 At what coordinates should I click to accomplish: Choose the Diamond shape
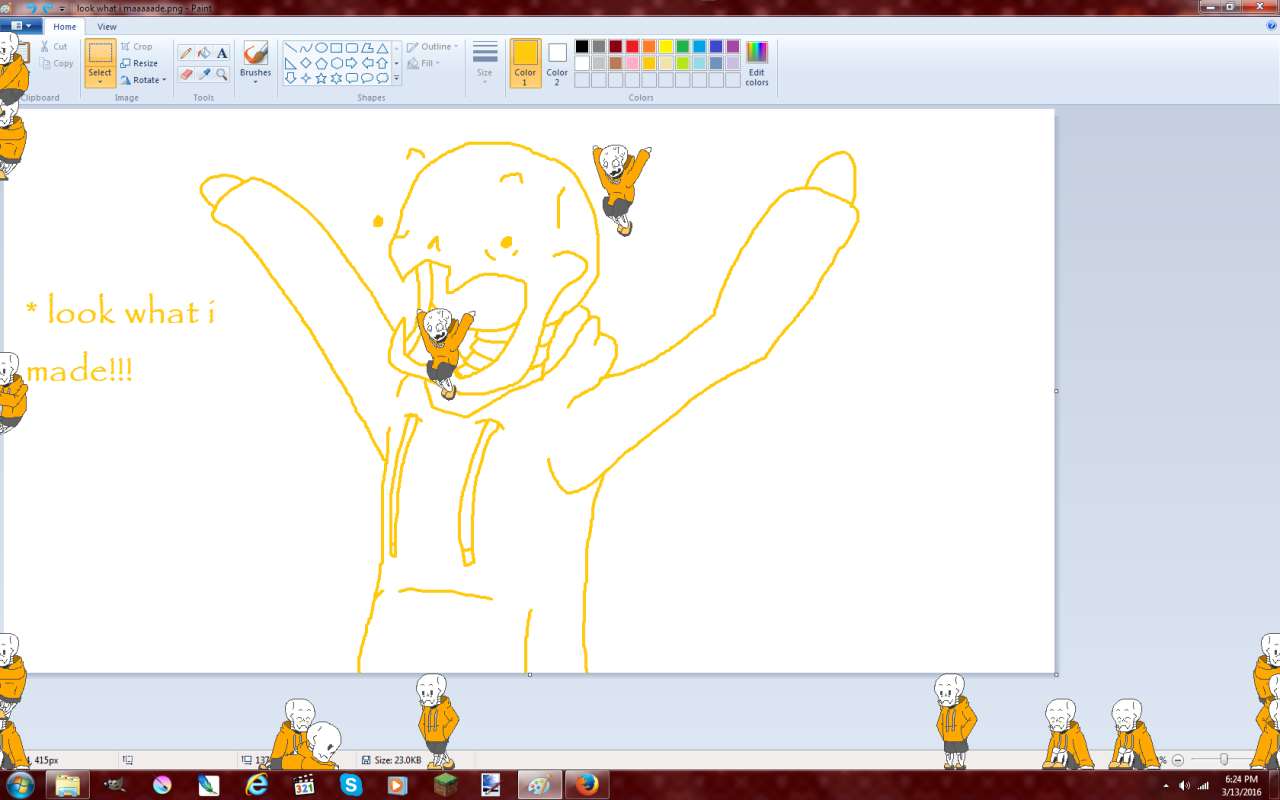[x=306, y=63]
